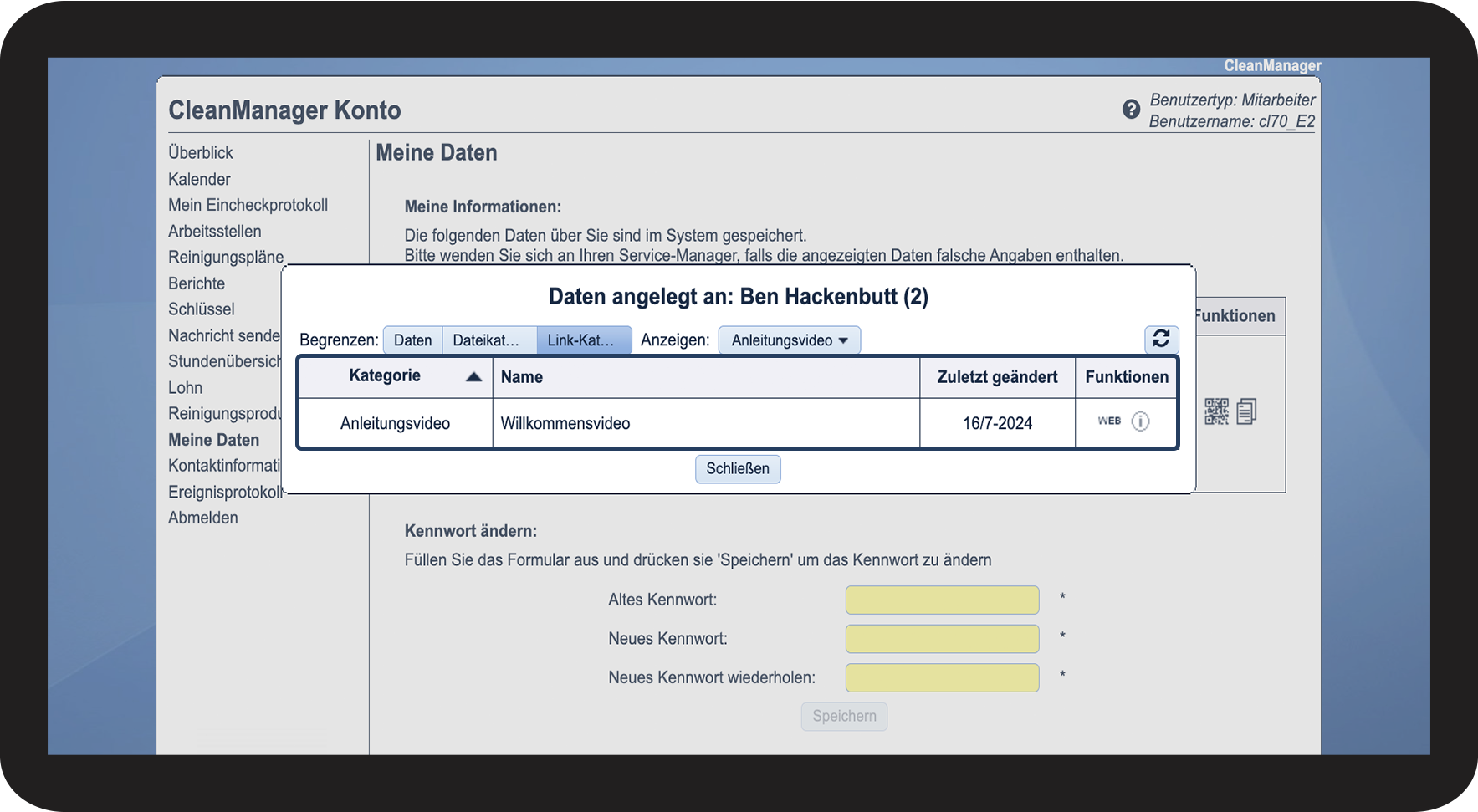
Task: Click Abmelden to log out
Action: [x=203, y=518]
